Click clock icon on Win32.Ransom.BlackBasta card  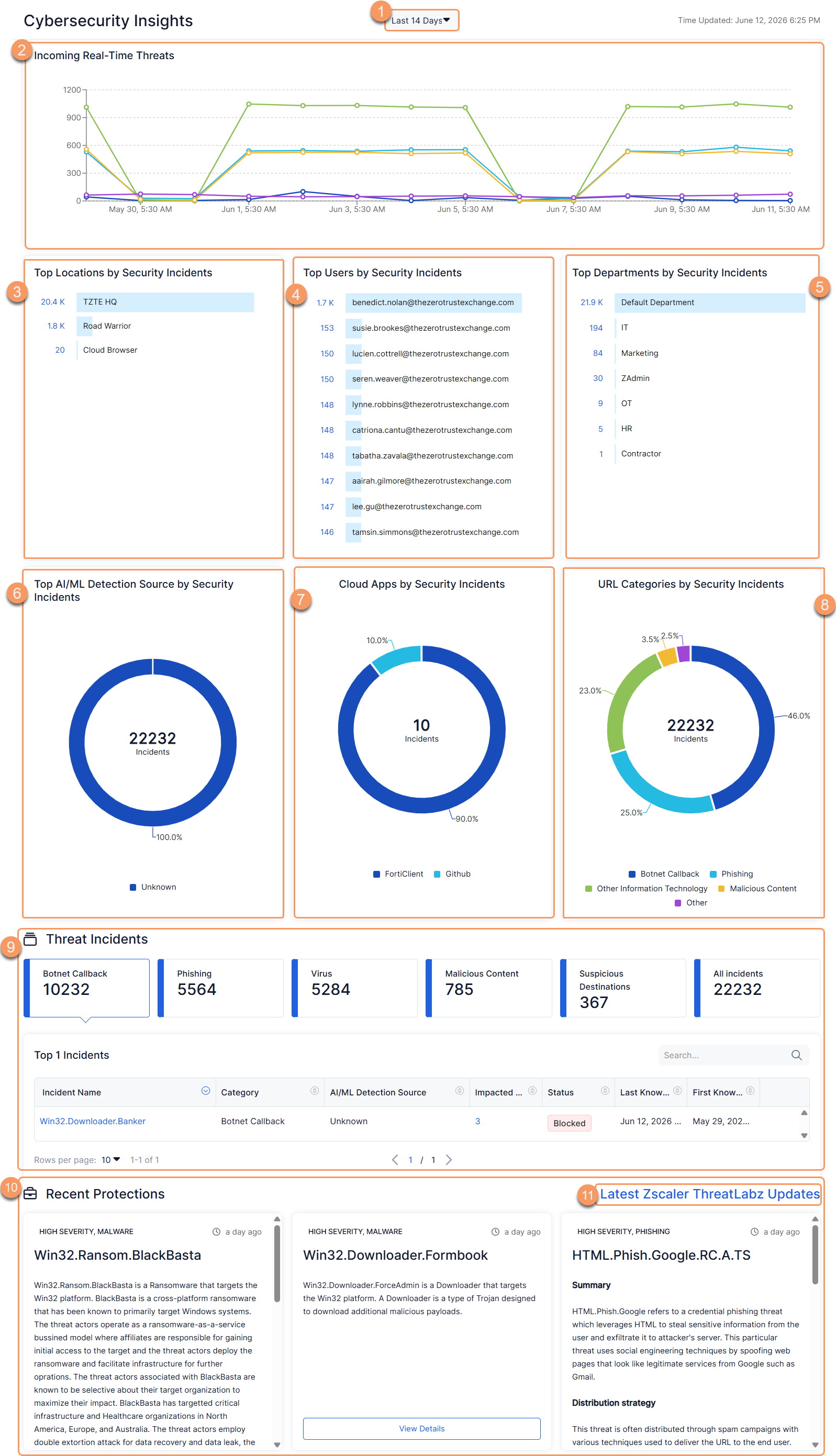click(217, 1231)
